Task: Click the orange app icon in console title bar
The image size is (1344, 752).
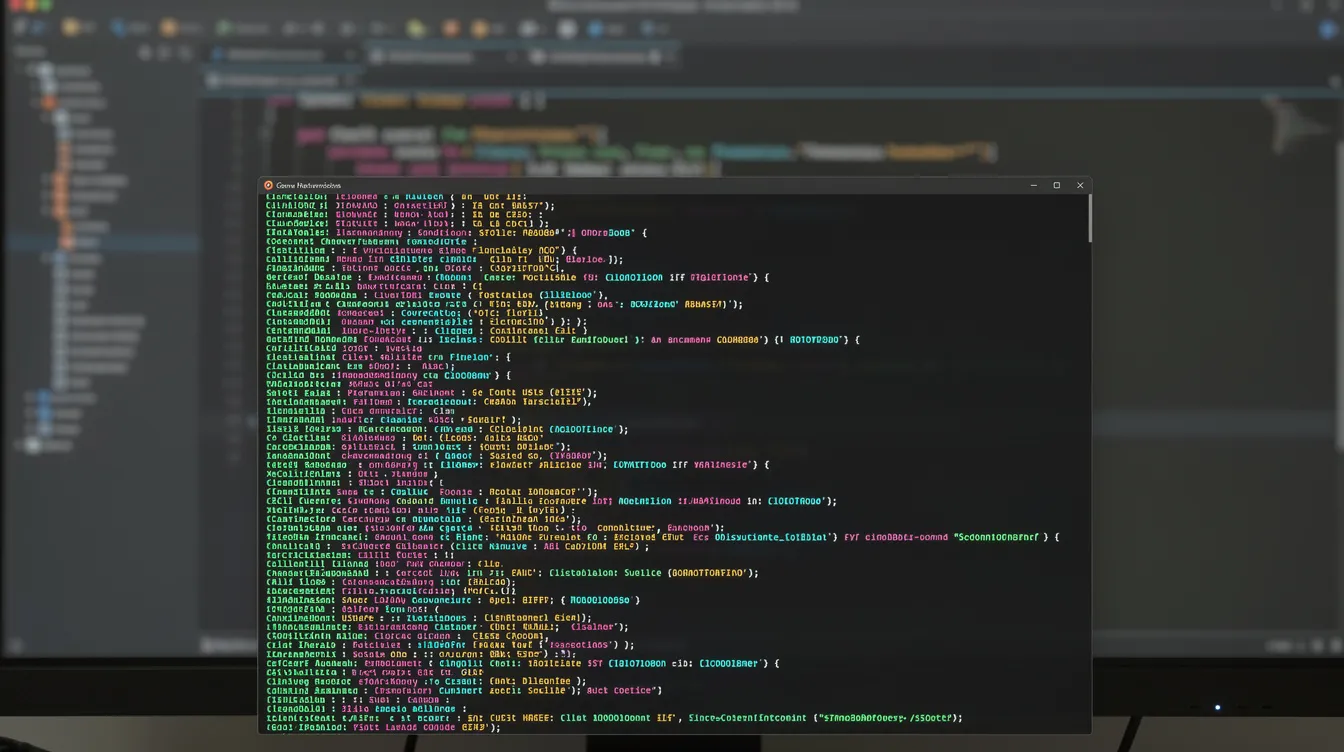Action: click(268, 185)
